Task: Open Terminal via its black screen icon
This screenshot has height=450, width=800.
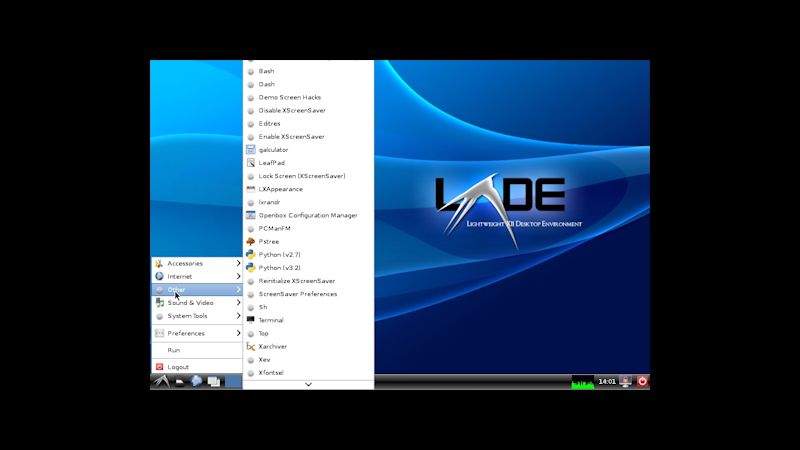Action: coord(251,320)
